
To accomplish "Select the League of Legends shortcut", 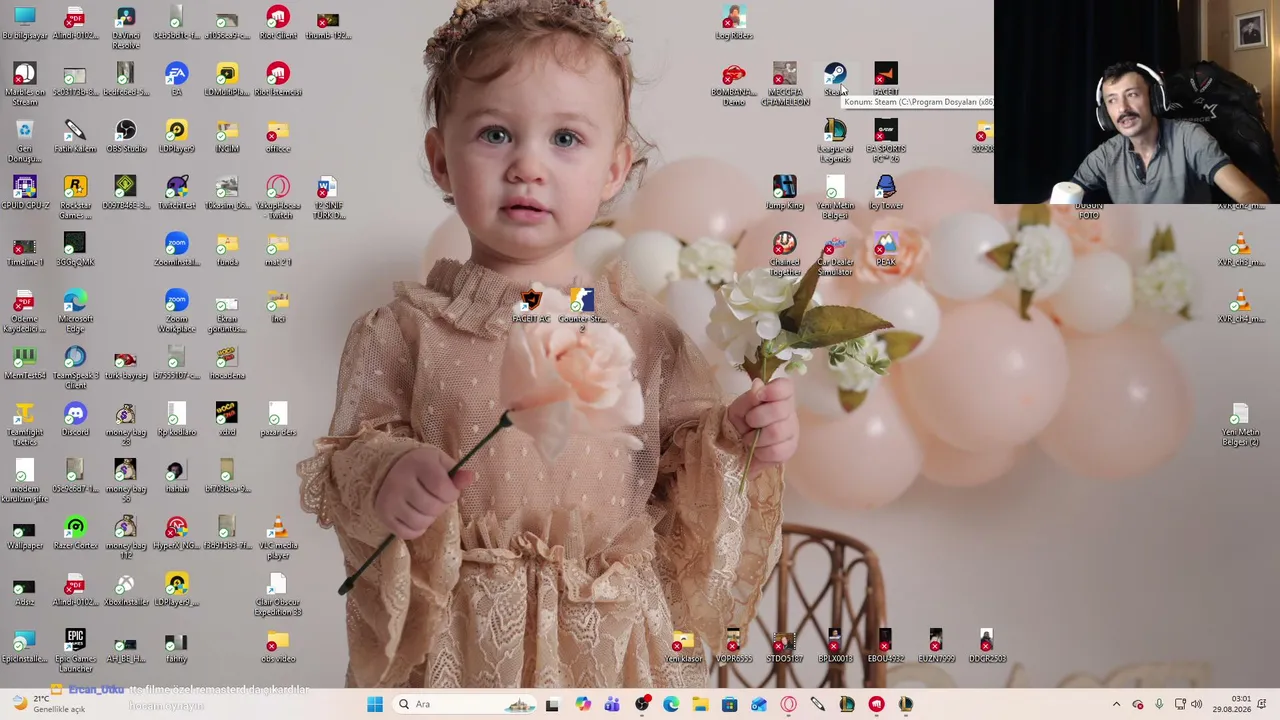I will tap(835, 142).
